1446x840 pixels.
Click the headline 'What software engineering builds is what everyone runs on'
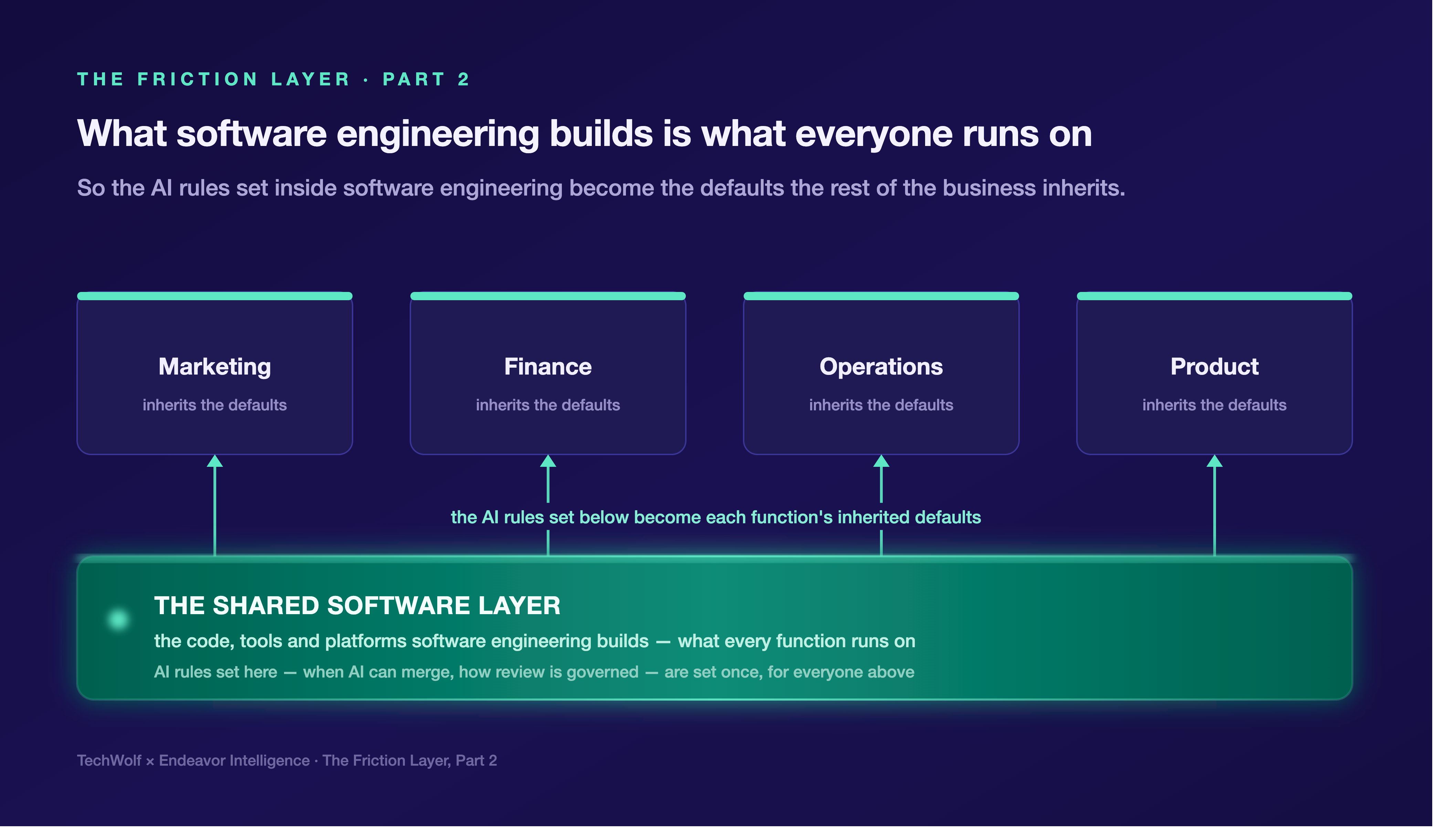(585, 134)
